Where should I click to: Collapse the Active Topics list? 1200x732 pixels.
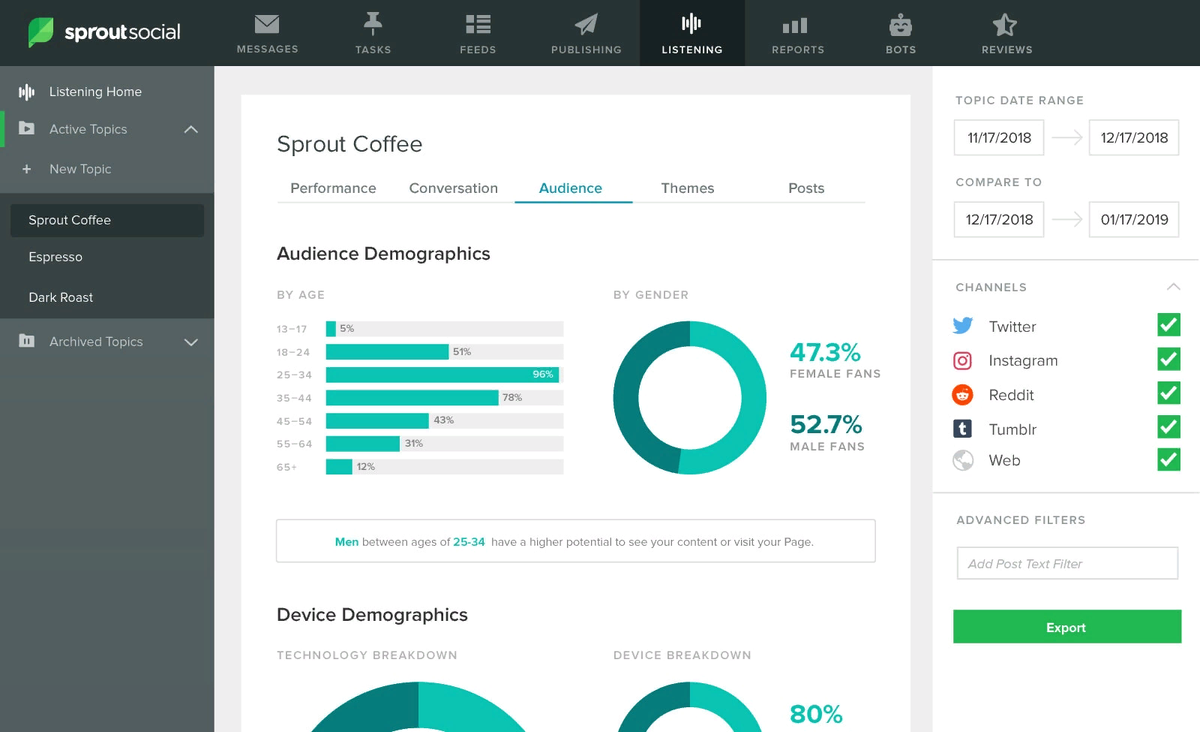(x=190, y=129)
